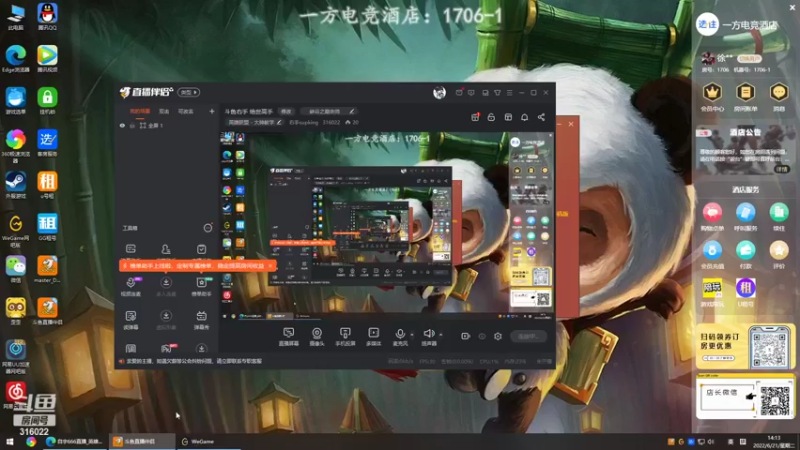Click 扫码领券 QR code banner
The image size is (800, 450).
[x=745, y=346]
